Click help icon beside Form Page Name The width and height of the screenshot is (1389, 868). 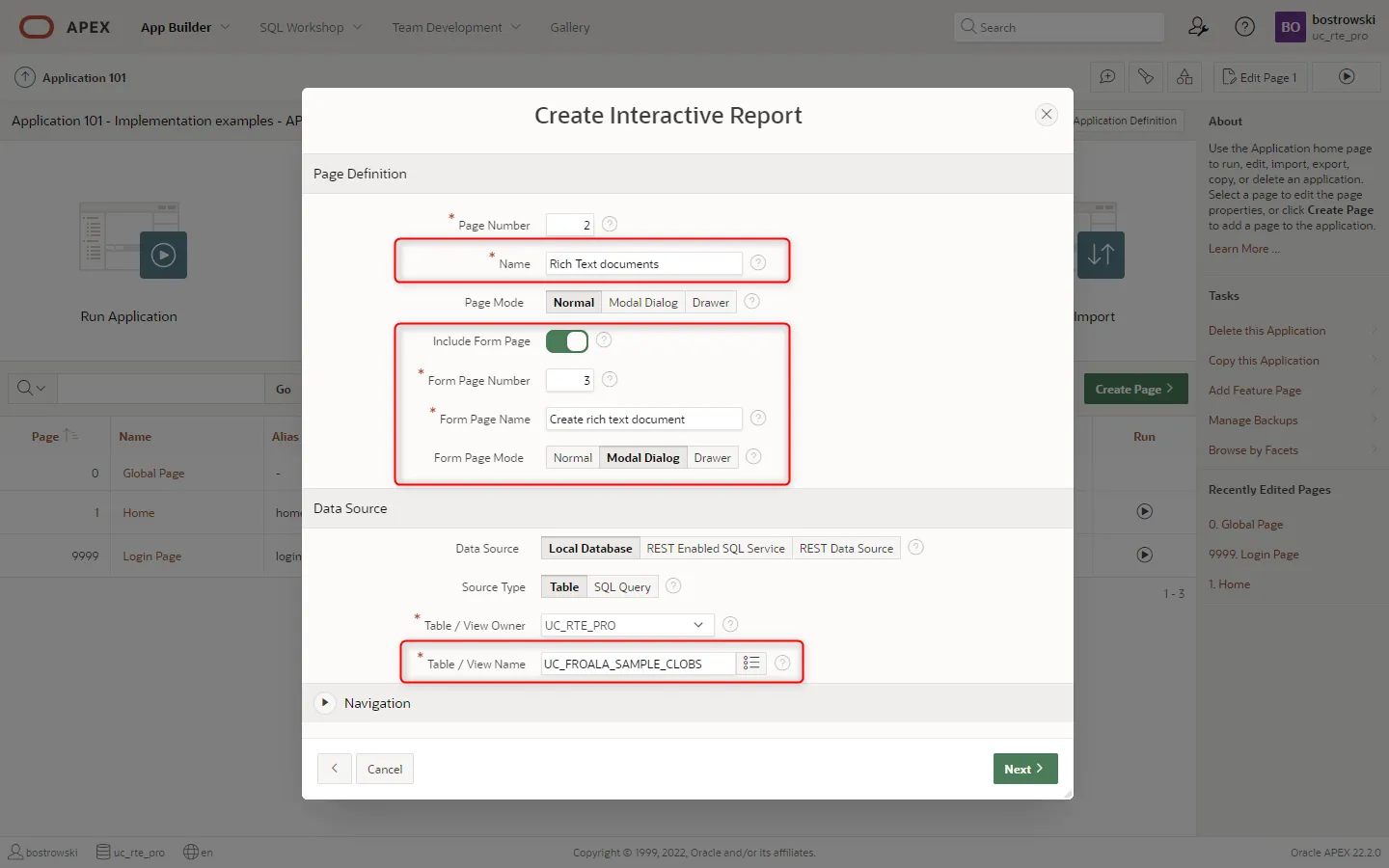pos(758,419)
